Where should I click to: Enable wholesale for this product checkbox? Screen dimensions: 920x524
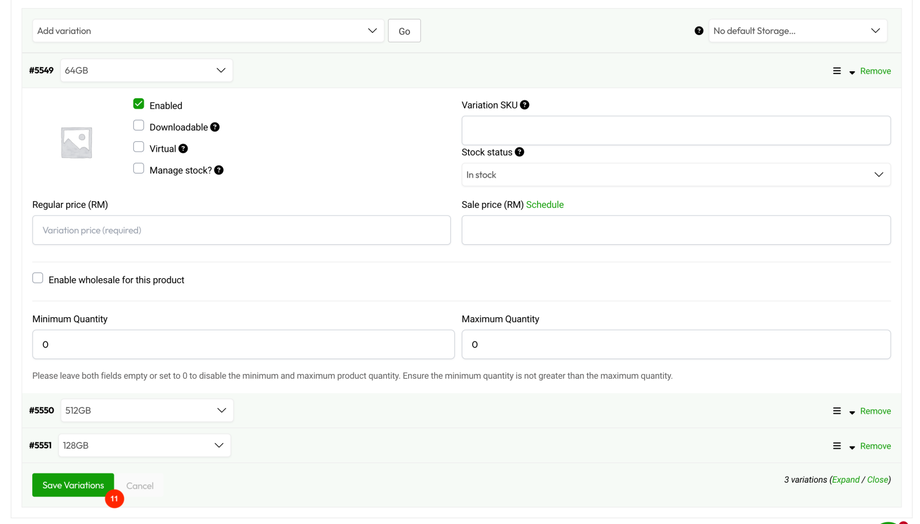38,278
